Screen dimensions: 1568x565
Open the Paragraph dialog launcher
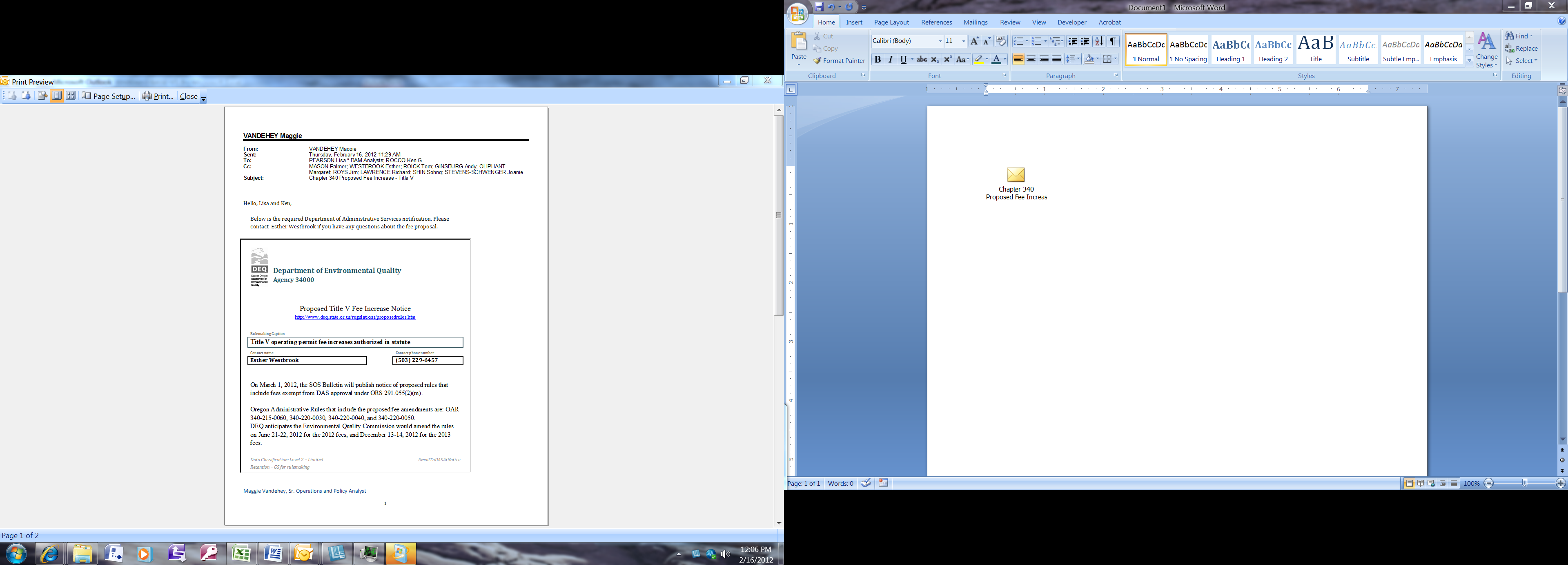(1116, 76)
